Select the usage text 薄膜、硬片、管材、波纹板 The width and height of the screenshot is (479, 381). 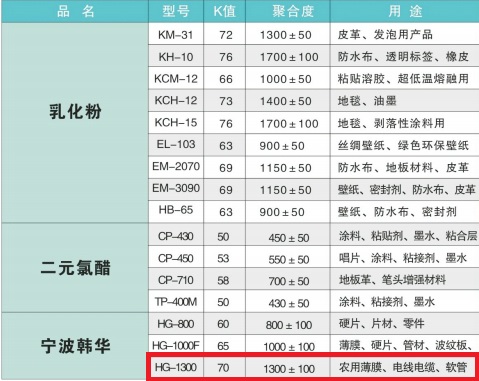click(405, 345)
